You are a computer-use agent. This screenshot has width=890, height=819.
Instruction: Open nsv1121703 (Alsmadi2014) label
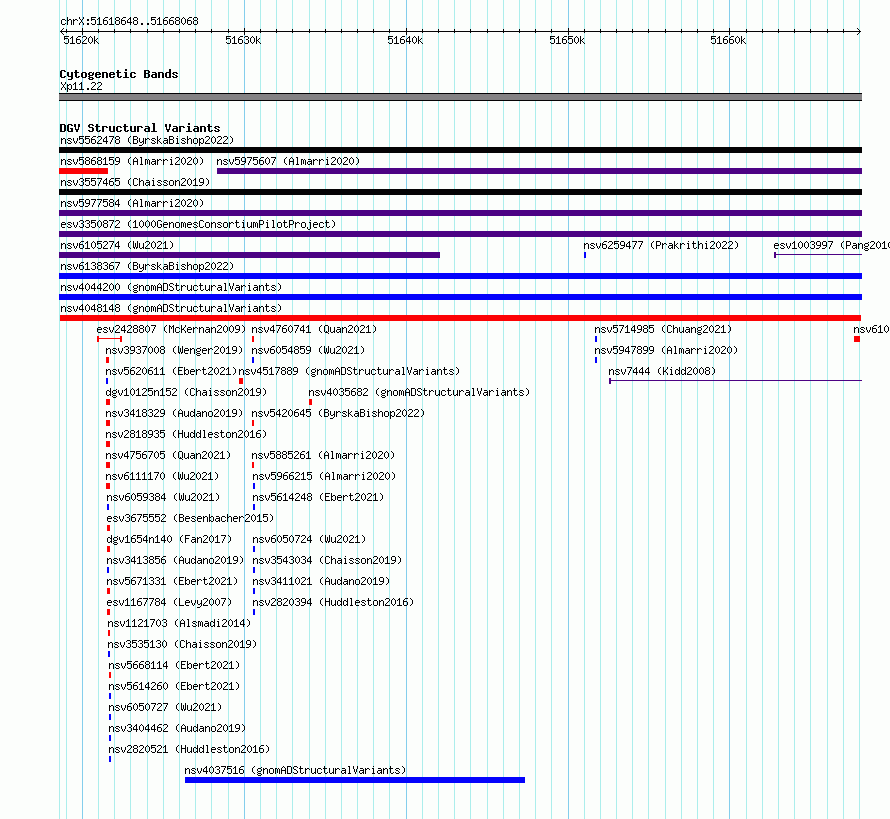click(x=179, y=623)
